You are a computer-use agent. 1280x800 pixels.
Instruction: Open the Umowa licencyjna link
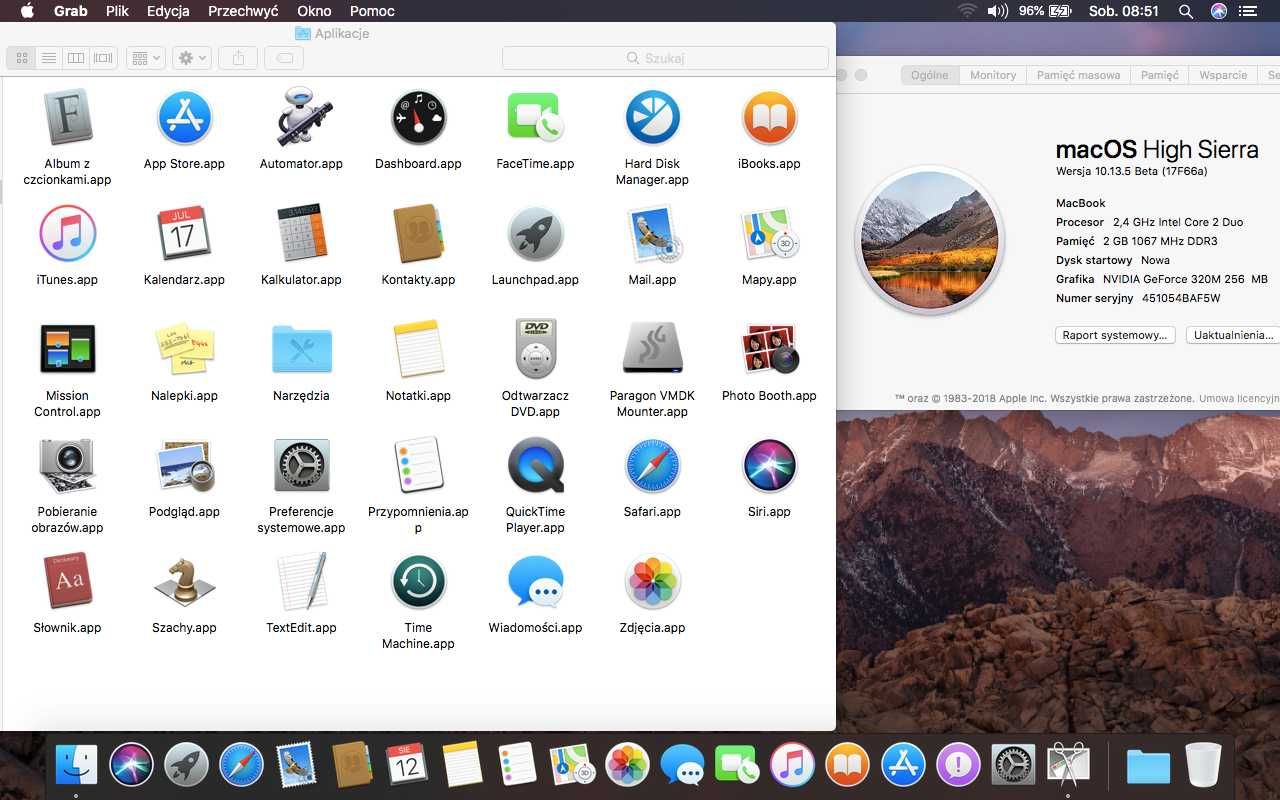[1239, 398]
